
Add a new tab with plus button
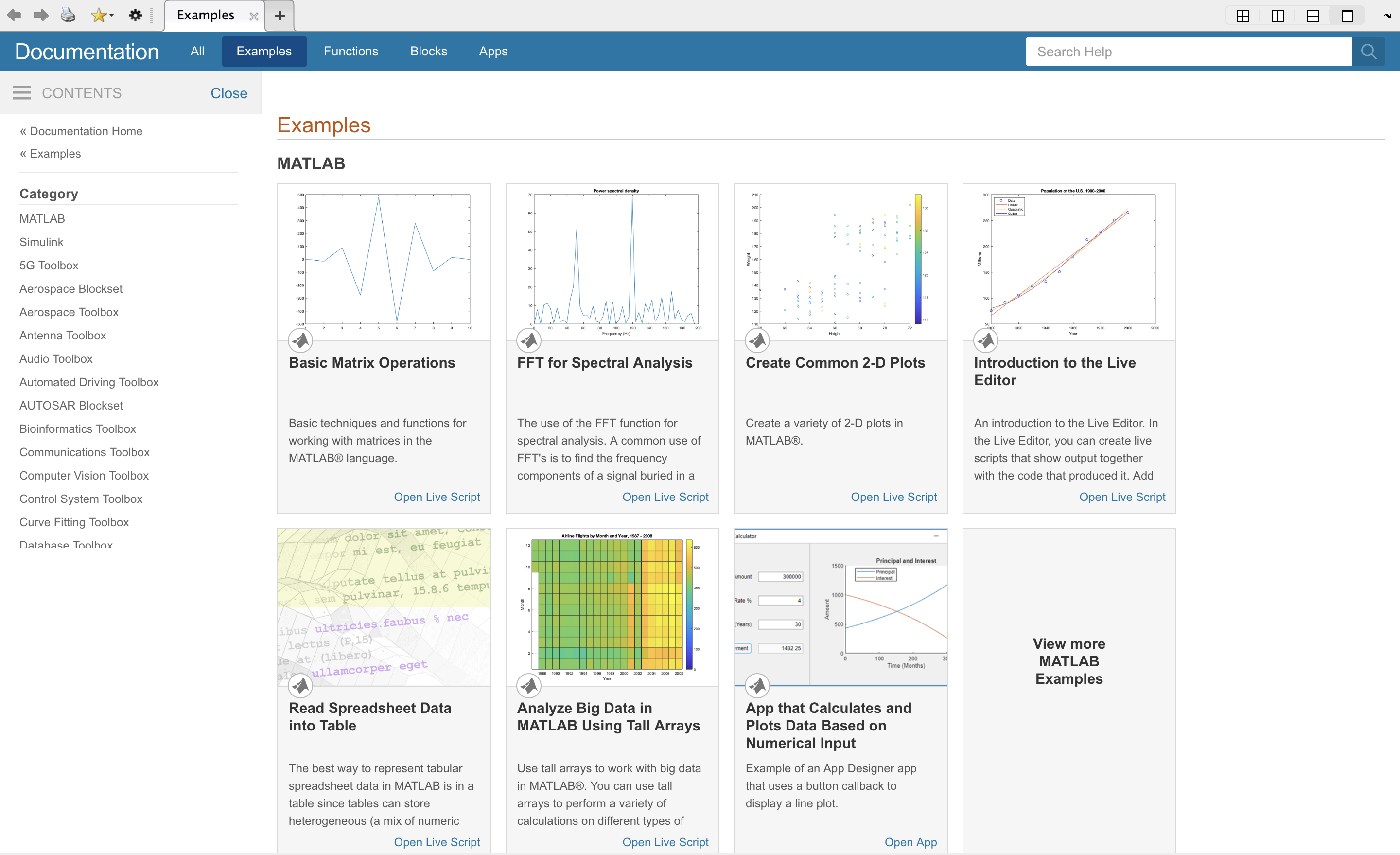click(x=280, y=16)
